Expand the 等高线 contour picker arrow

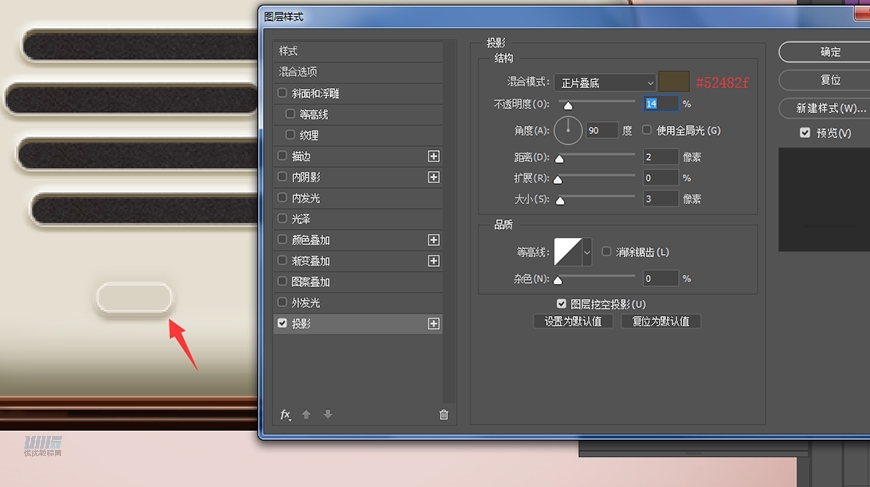pyautogui.click(x=587, y=253)
